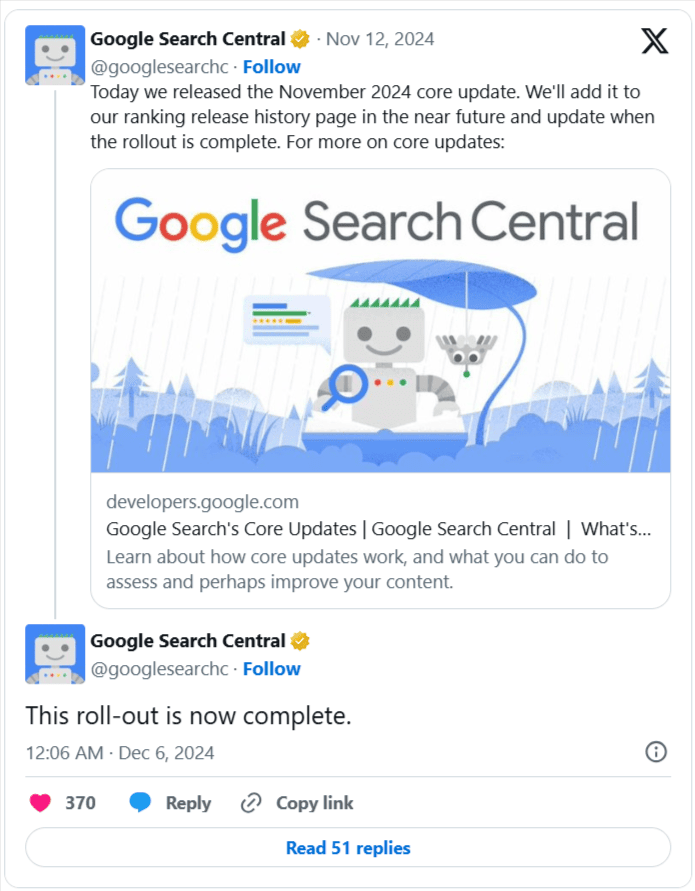Open the avatar on the reply tweet
Screen dimensions: 695x891
[54, 655]
